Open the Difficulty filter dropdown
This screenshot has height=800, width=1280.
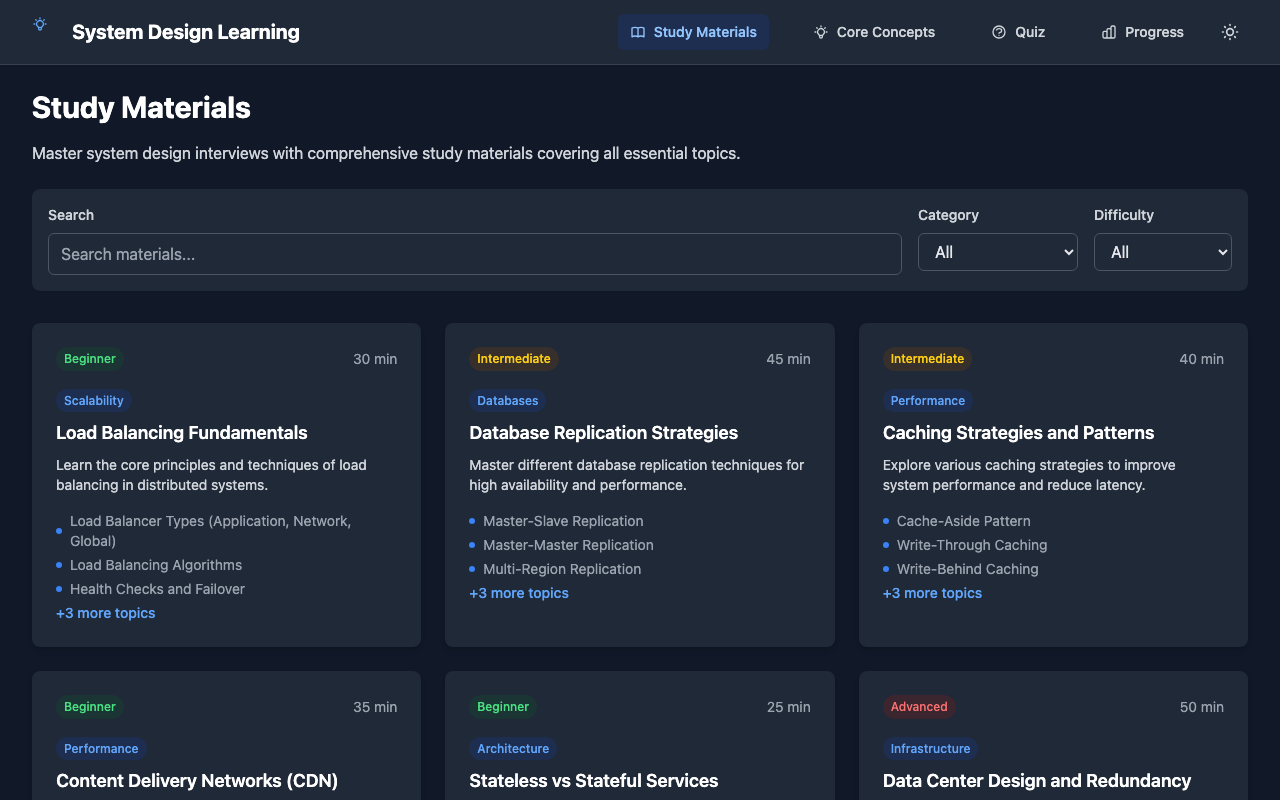coord(1162,252)
